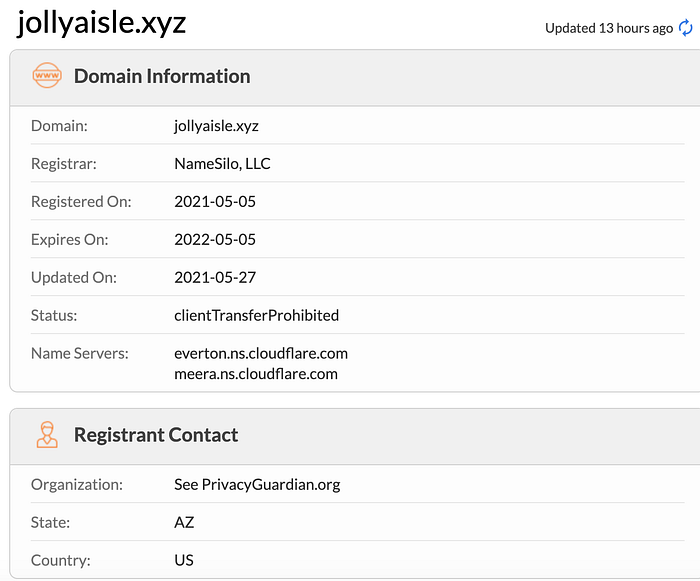Click the Registrant Contact person icon

[x=47, y=435]
